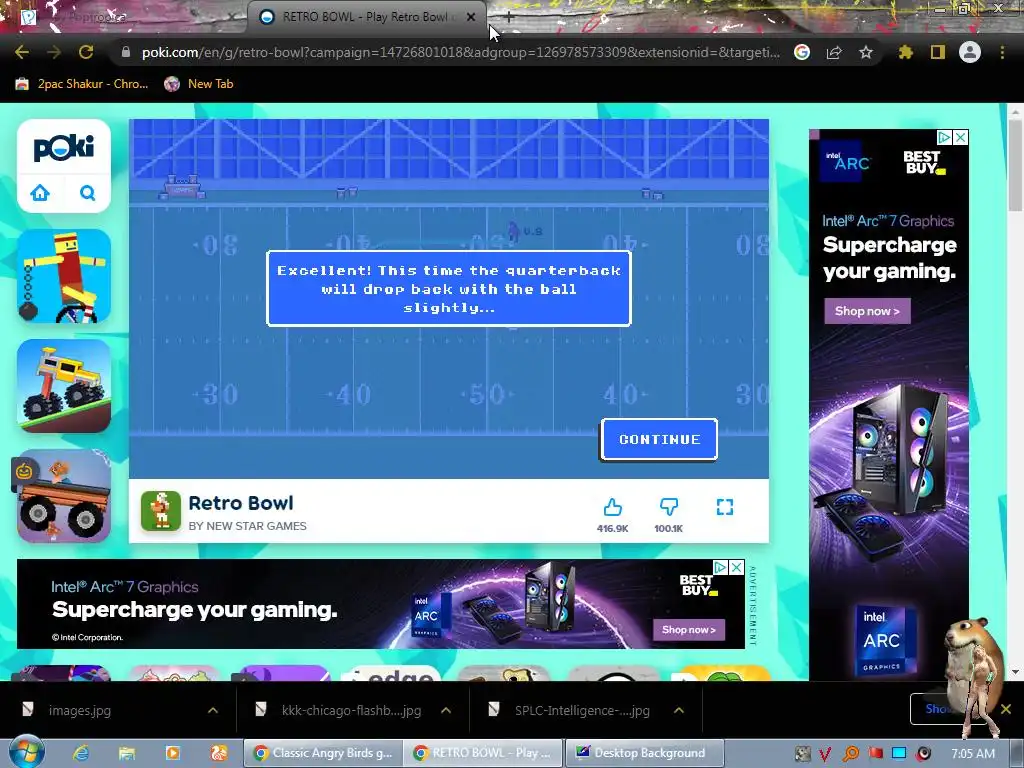Enter fullscreen mode for the game
This screenshot has width=1024, height=768.
click(725, 507)
